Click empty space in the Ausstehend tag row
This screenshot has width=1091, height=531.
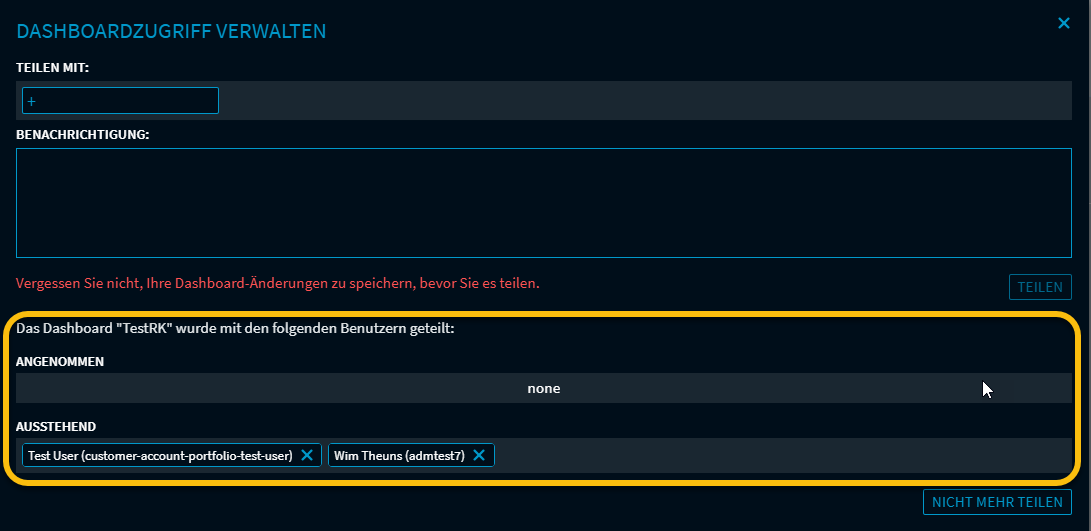[780, 455]
